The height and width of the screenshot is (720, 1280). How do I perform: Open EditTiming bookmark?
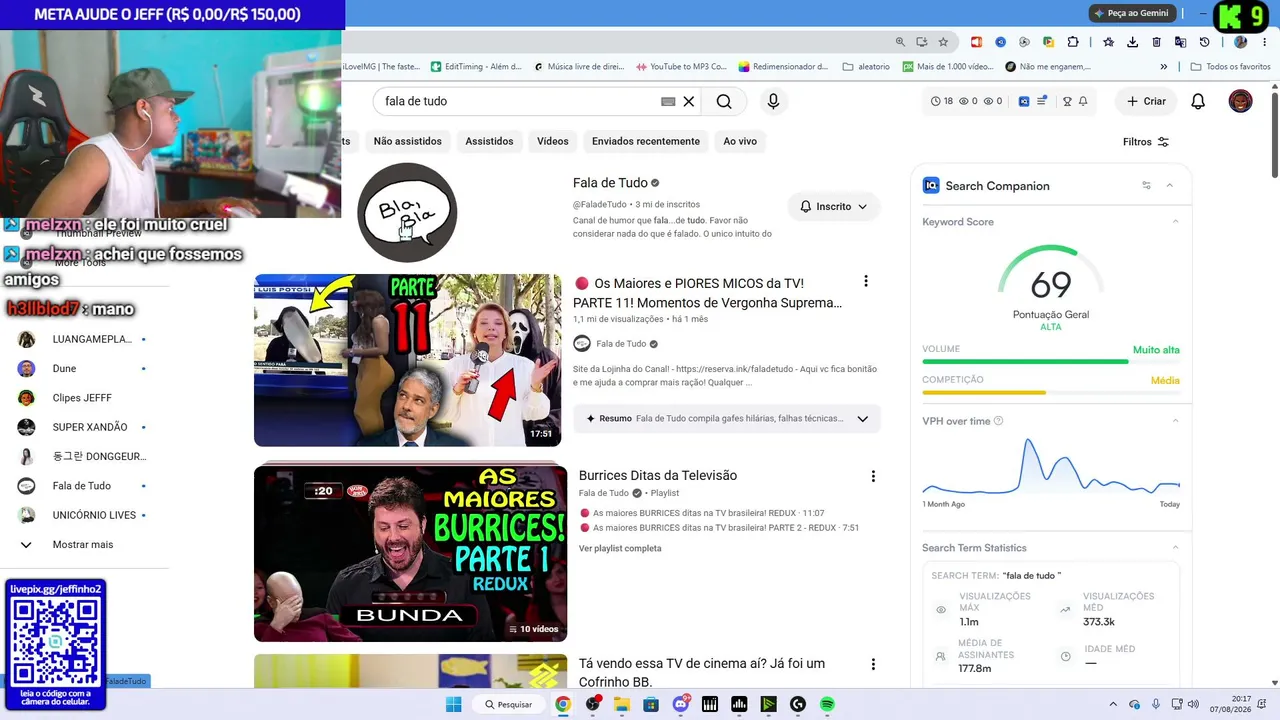click(476, 67)
